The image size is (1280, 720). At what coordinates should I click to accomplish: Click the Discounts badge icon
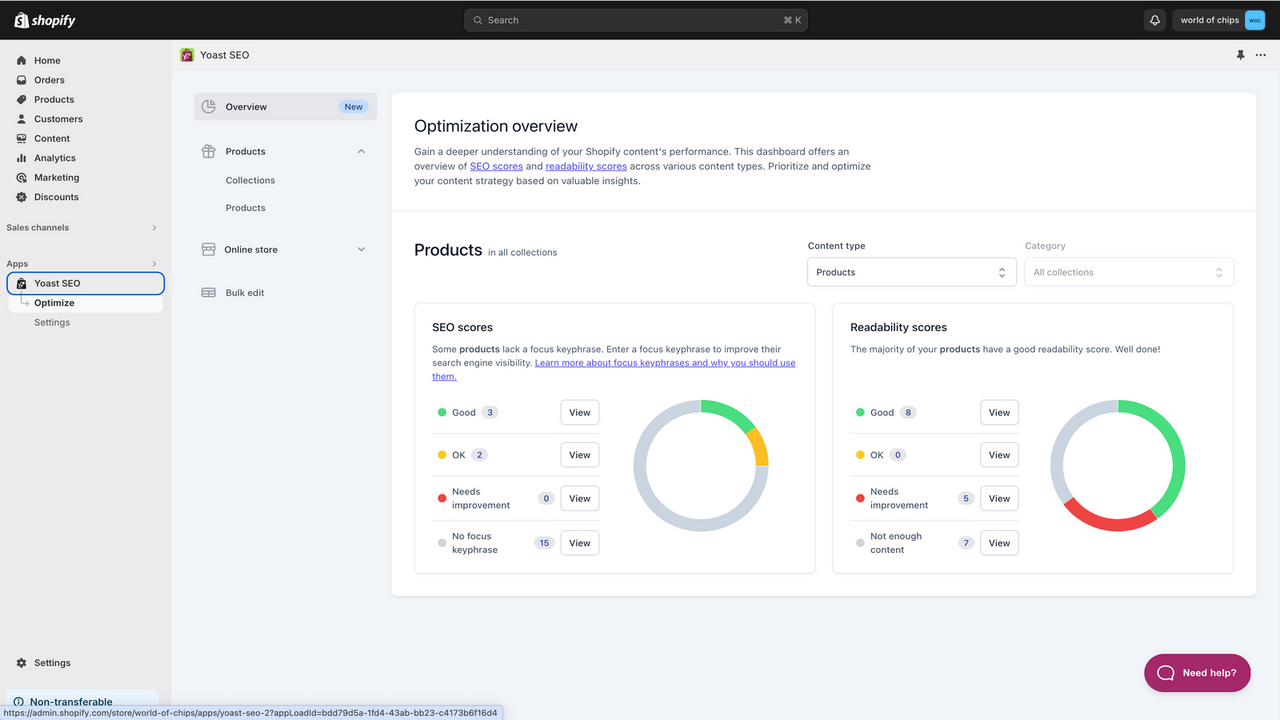coord(21,197)
